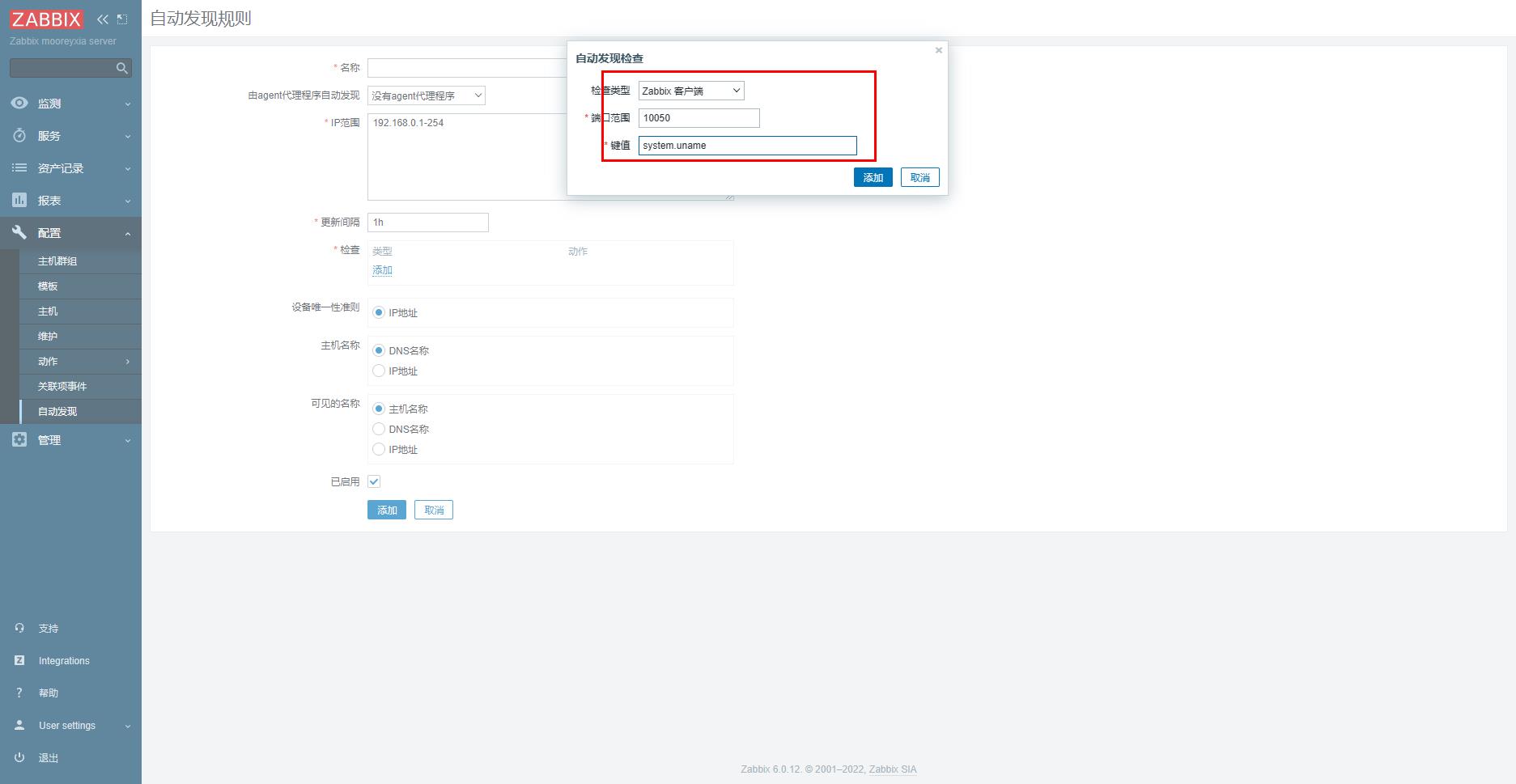Click the 管理 gear icon
Viewport: 1516px width, 784px height.
coord(19,439)
